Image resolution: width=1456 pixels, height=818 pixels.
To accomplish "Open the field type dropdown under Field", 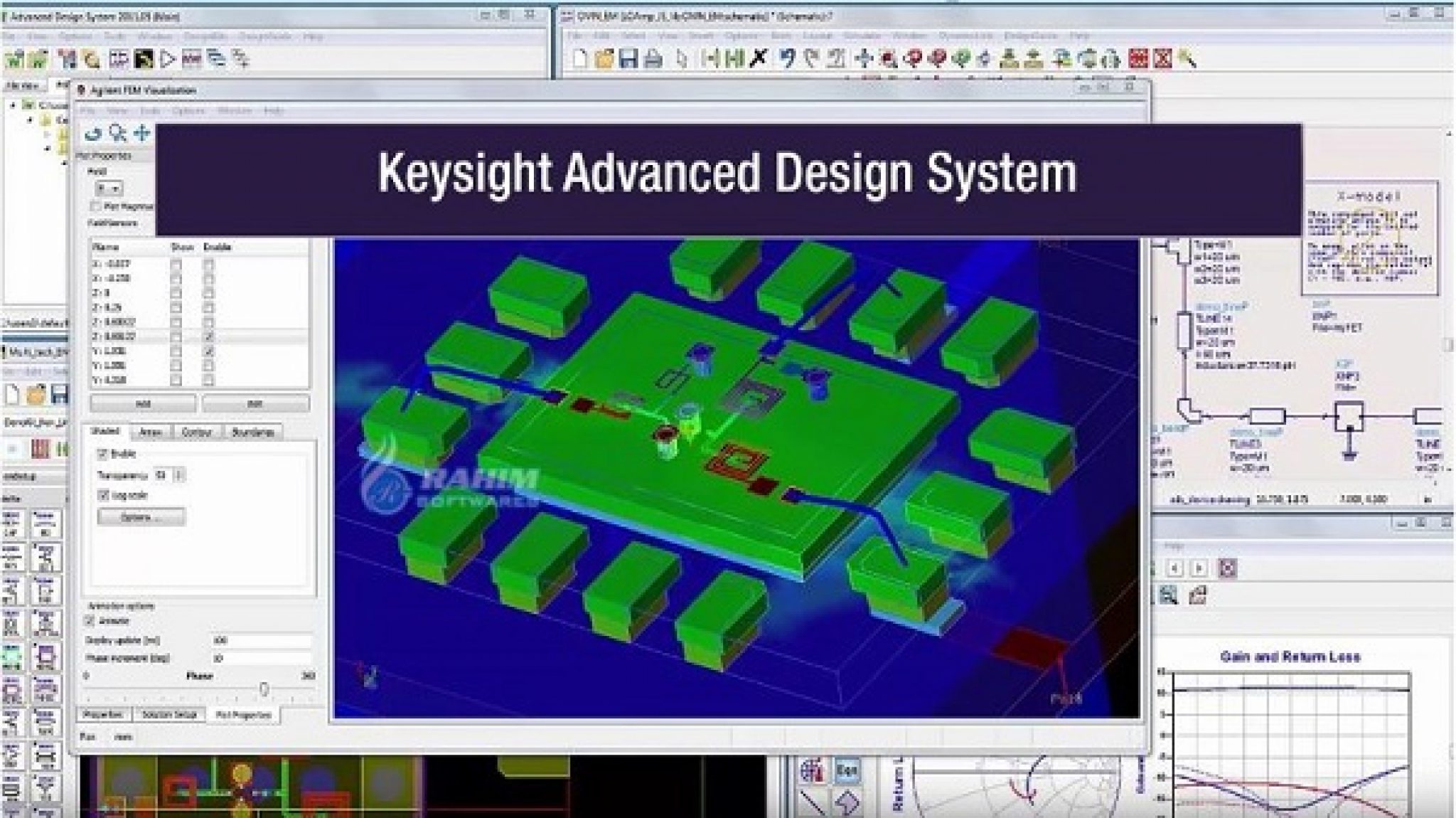I will pos(109,188).
